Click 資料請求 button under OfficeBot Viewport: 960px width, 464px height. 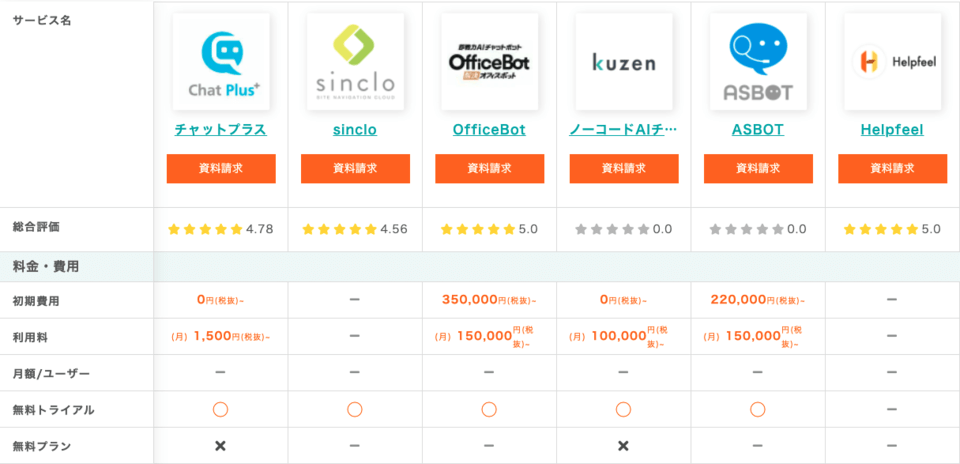[x=490, y=168]
